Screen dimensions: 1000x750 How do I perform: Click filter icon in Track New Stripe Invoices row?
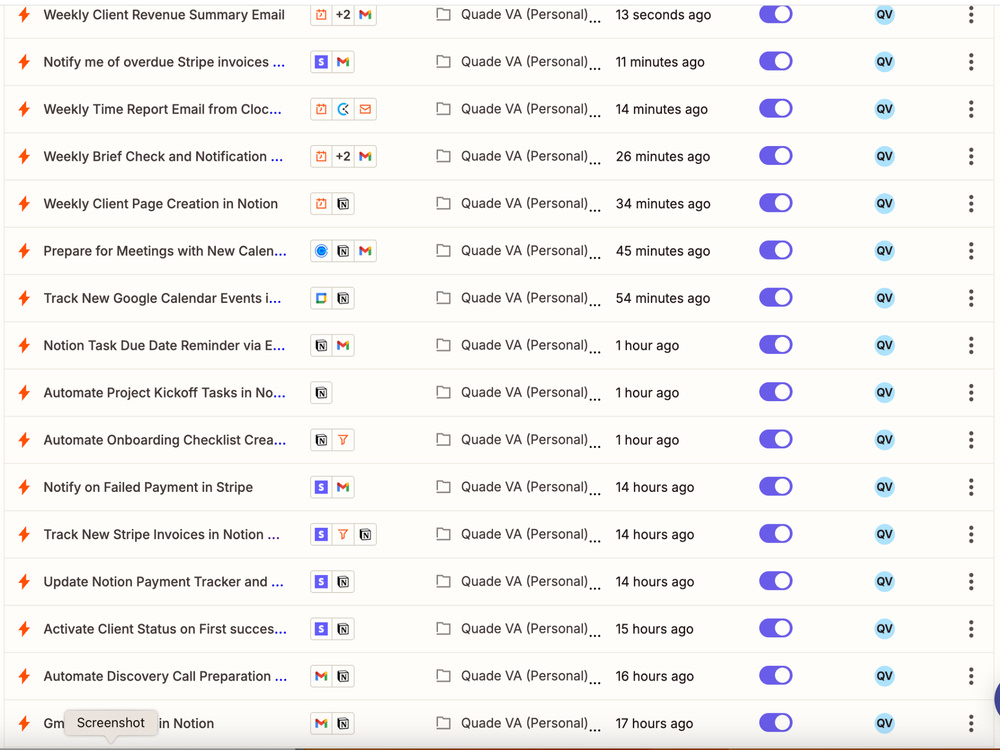click(343, 534)
